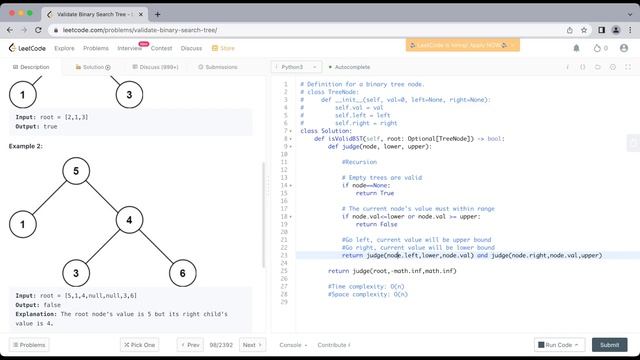This screenshot has width=640, height=360.
Task: Click the right edge feedback tab
Action: pyautogui.click(x=633, y=143)
